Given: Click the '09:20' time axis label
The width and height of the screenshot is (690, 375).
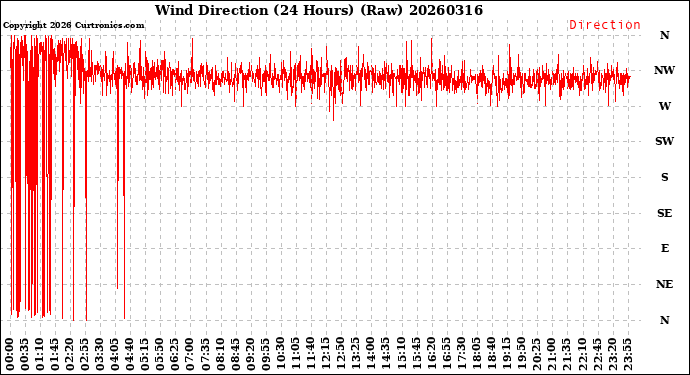Looking at the screenshot, I should (251, 354).
